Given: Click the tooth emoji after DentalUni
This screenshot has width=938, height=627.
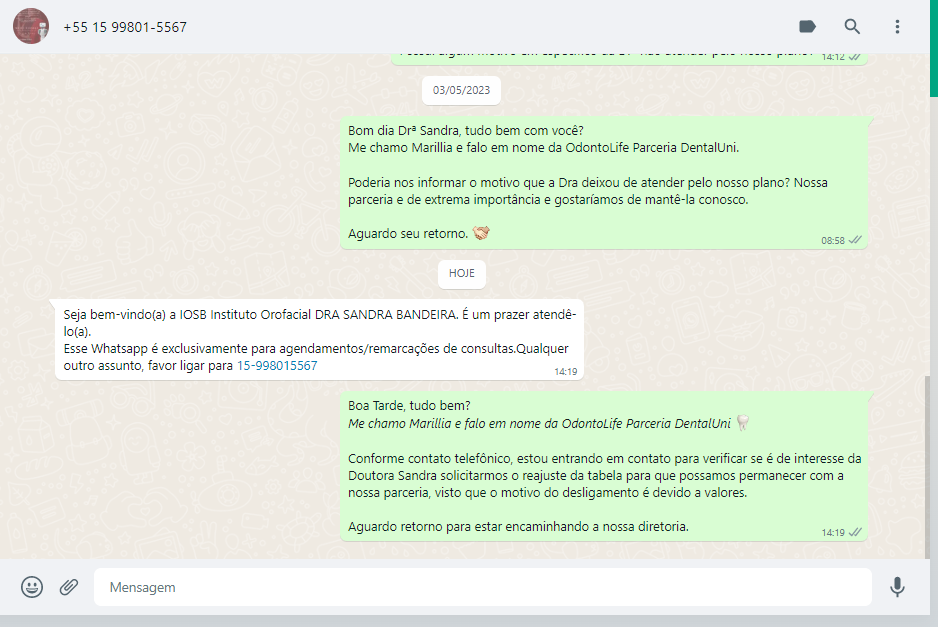Looking at the screenshot, I should (742, 423).
